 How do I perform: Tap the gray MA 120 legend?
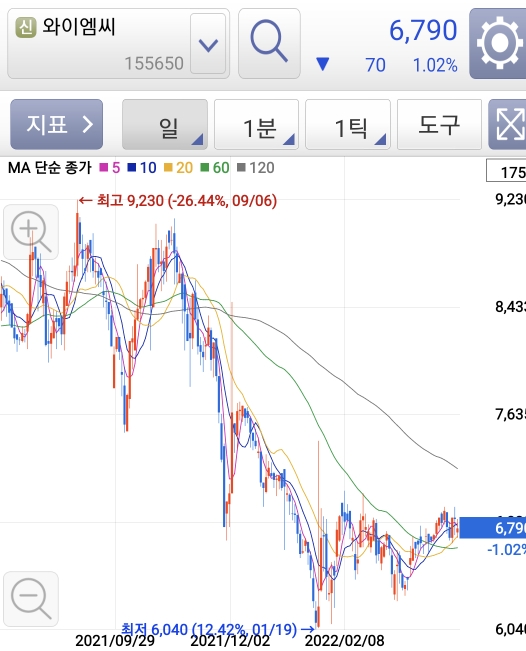[x=256, y=168]
